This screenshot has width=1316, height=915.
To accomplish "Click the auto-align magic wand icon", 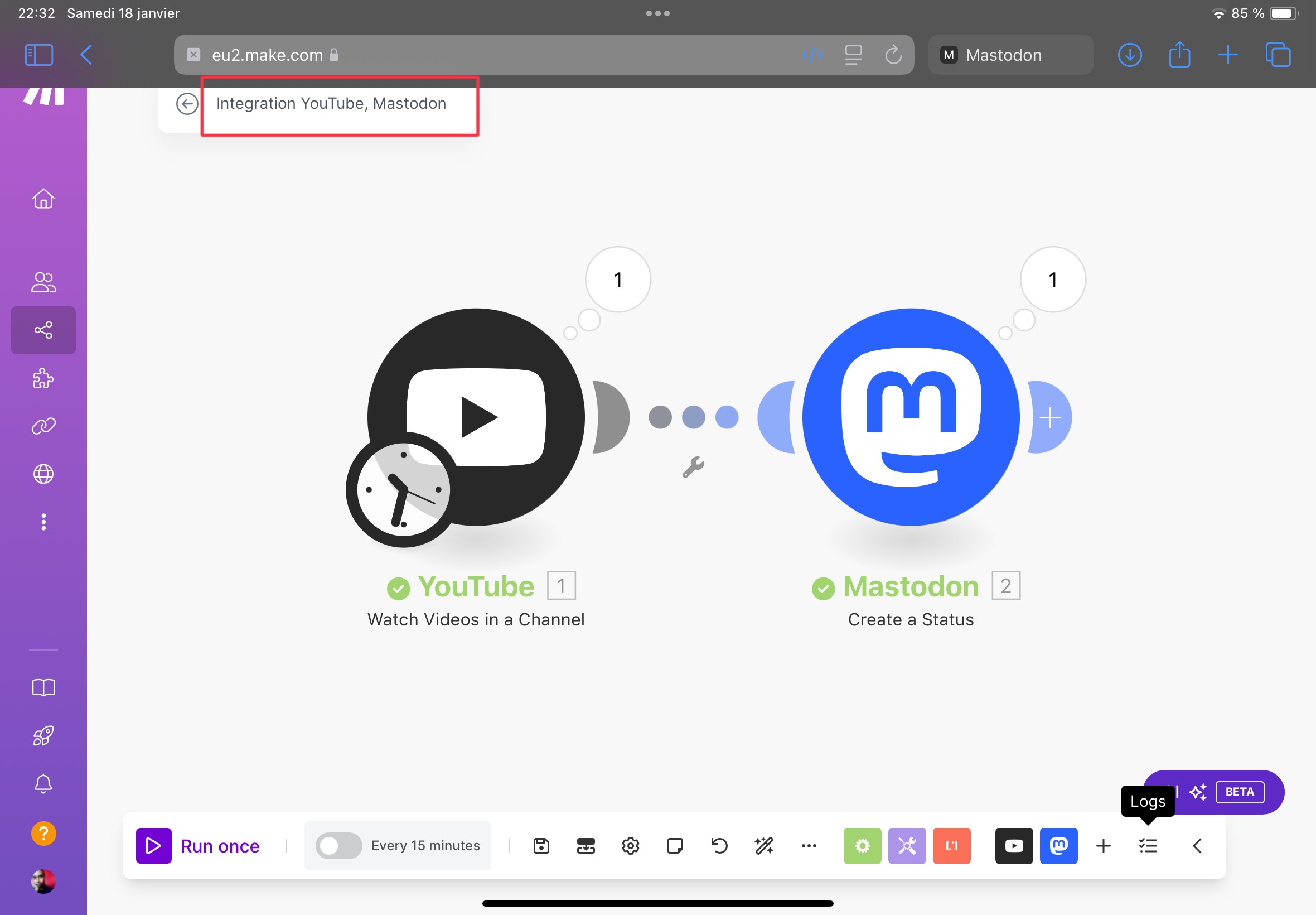I will (x=763, y=845).
